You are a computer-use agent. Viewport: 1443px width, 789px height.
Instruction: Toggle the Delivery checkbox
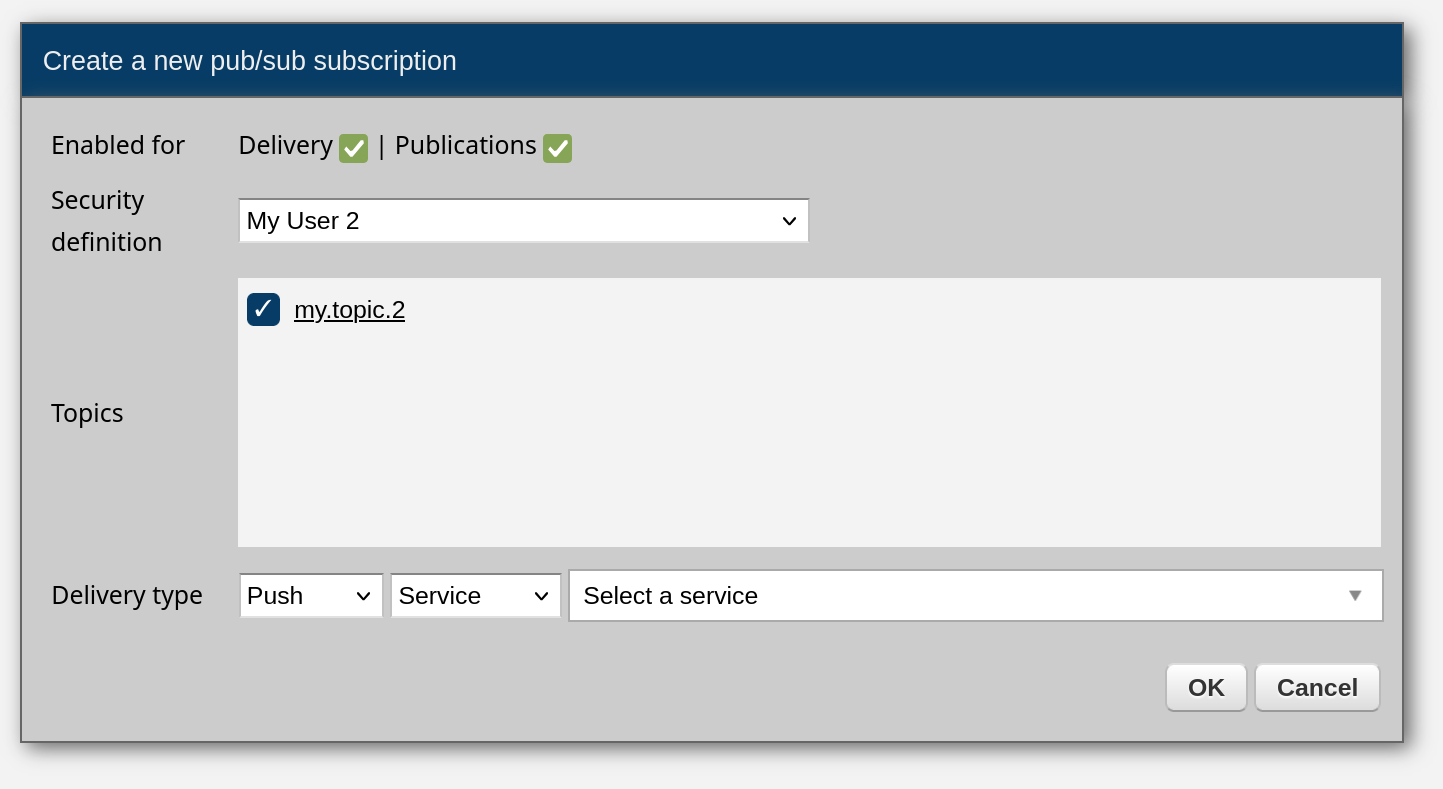tap(353, 148)
